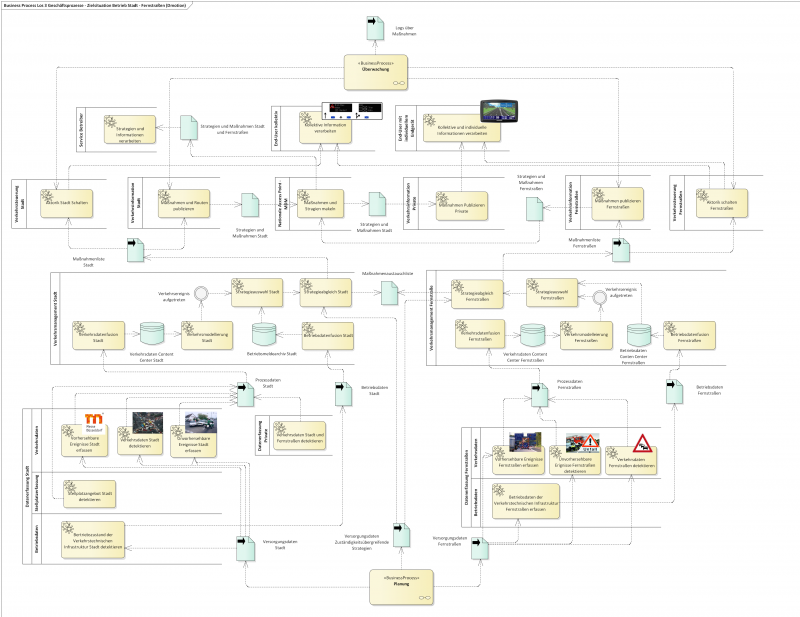This screenshot has width=800, height=617.
Task: Select the Lage über Maßnahmen document icon
Action: (374, 27)
